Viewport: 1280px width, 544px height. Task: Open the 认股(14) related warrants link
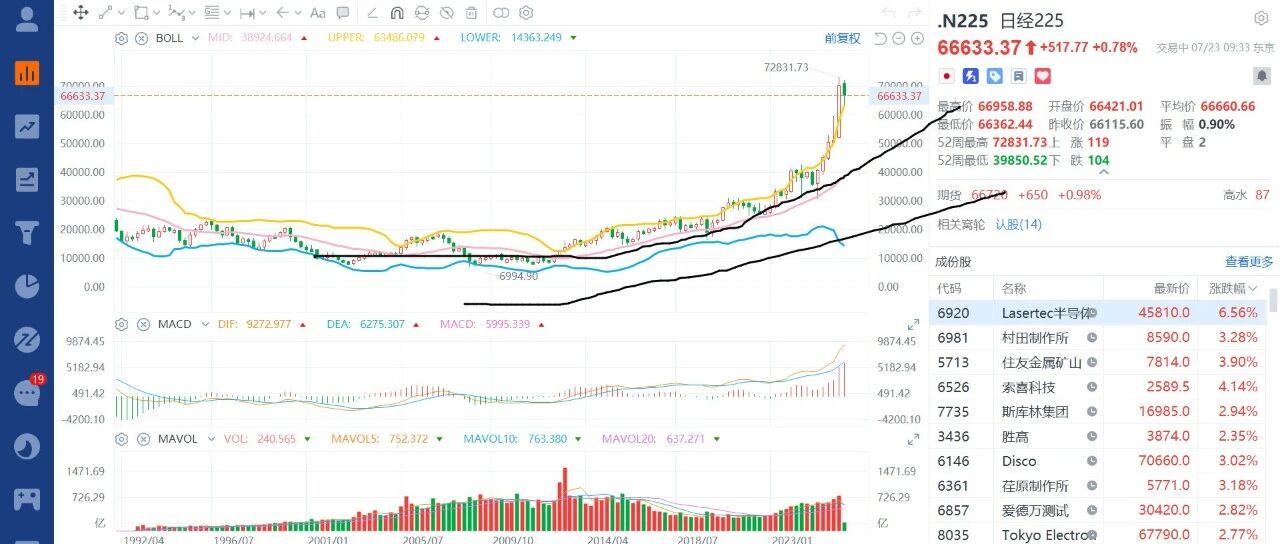[x=1018, y=224]
